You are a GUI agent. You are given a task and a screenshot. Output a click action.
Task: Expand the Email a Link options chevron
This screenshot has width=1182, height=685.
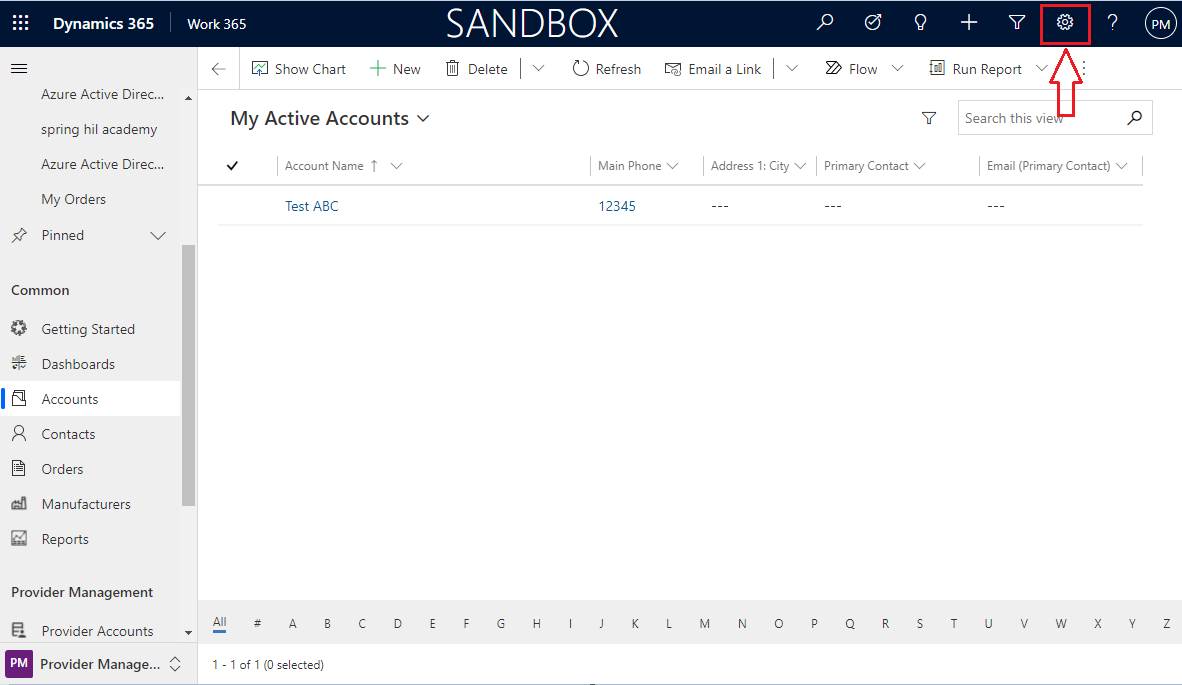point(792,69)
